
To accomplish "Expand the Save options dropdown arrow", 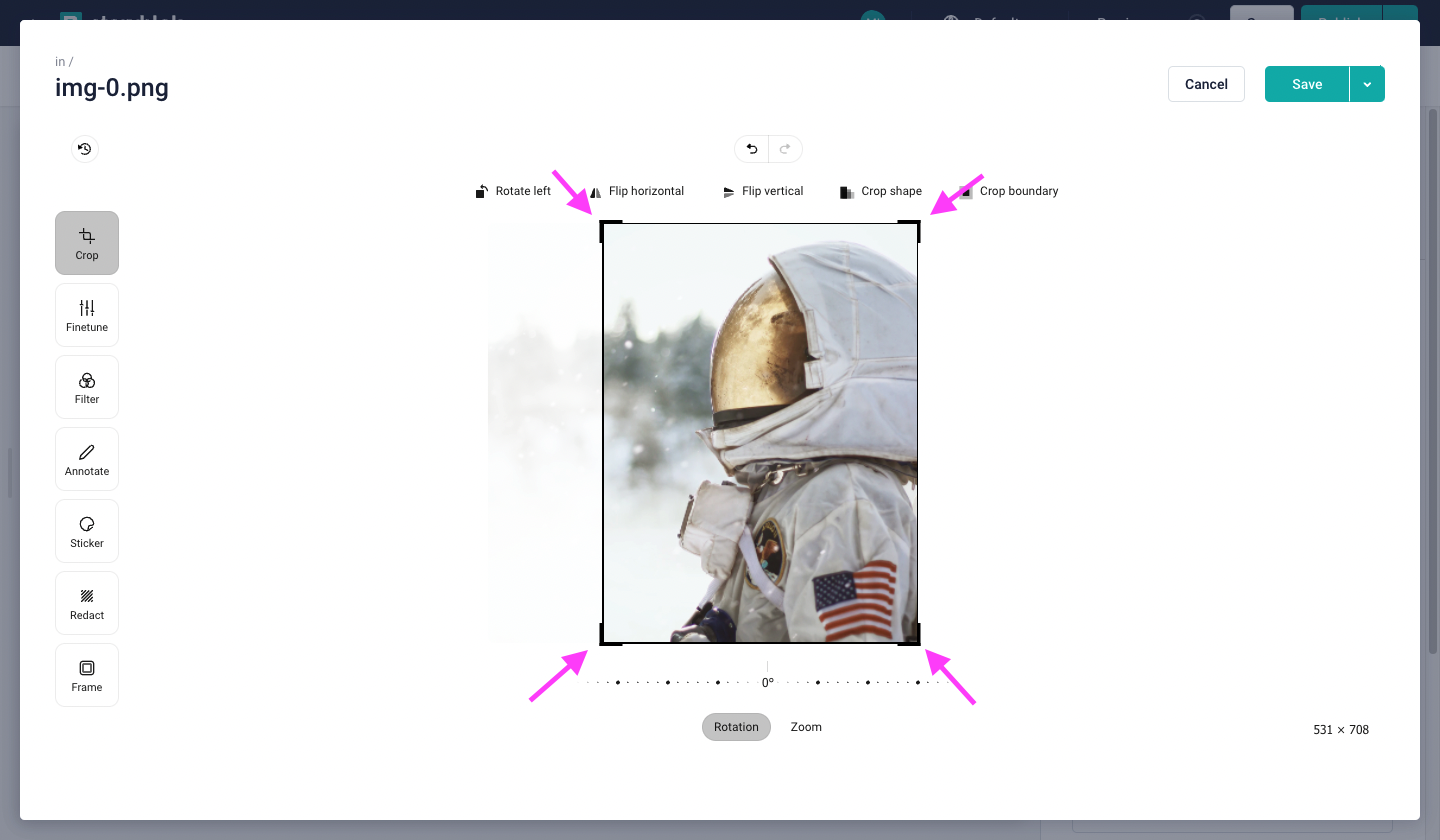I will click(x=1367, y=84).
